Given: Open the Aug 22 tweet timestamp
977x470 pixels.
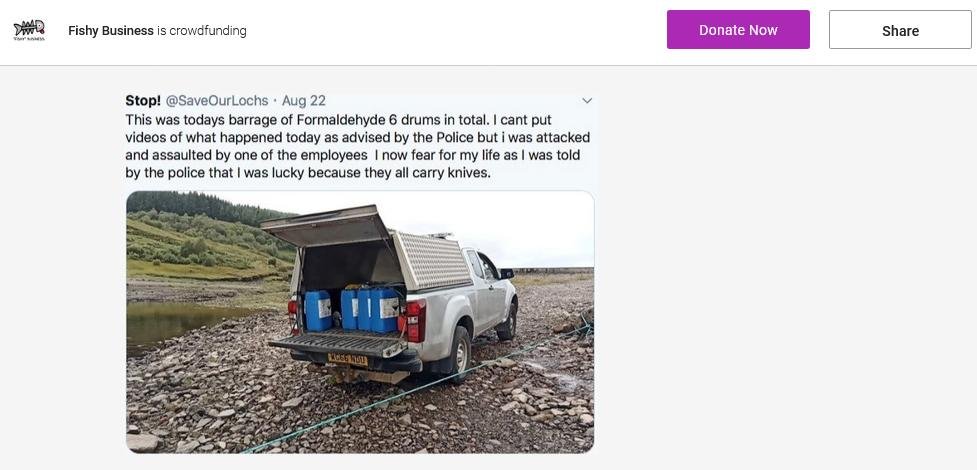Looking at the screenshot, I should pyautogui.click(x=304, y=101).
